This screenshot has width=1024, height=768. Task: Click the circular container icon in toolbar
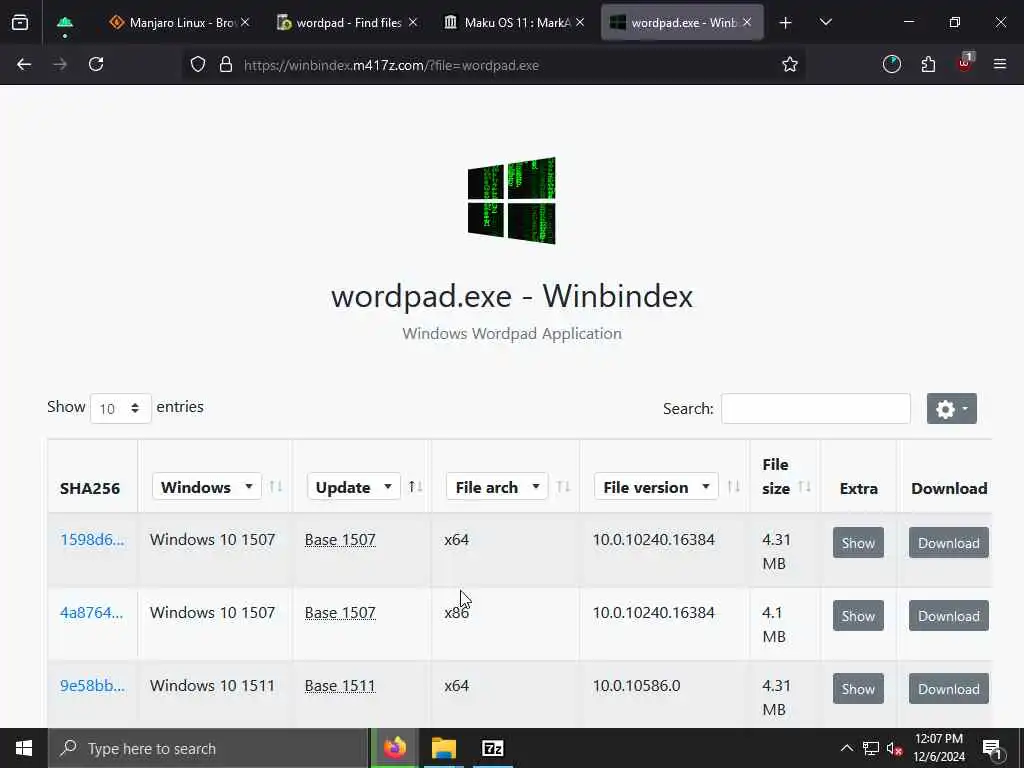[x=891, y=65]
